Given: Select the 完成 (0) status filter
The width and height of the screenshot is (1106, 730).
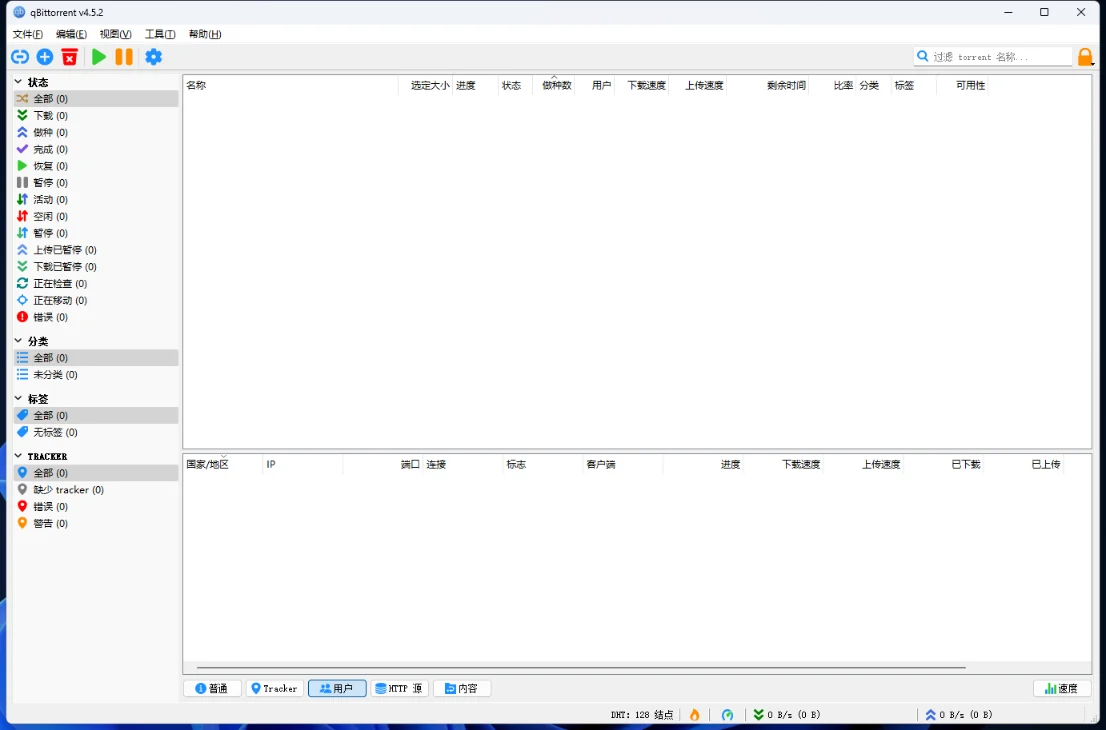Looking at the screenshot, I should tap(96, 150).
